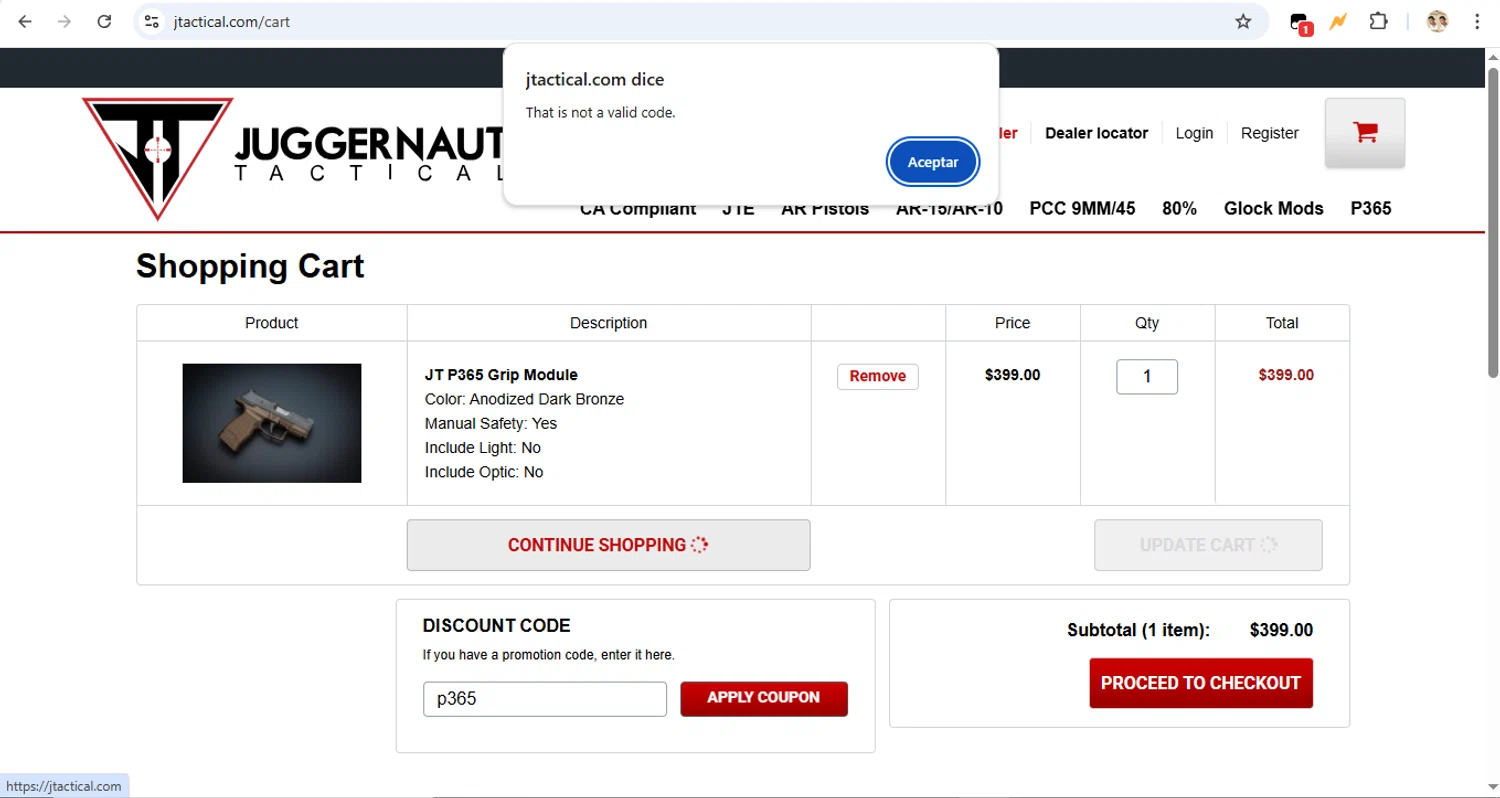Click the address bar URL
Image resolution: width=1500 pixels, height=798 pixels.
click(x=231, y=21)
